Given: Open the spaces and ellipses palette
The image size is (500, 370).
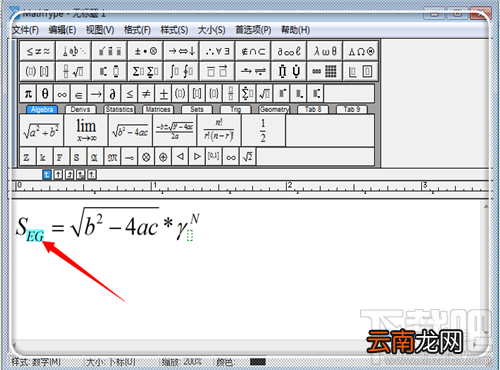Looking at the screenshot, I should click(x=74, y=51).
